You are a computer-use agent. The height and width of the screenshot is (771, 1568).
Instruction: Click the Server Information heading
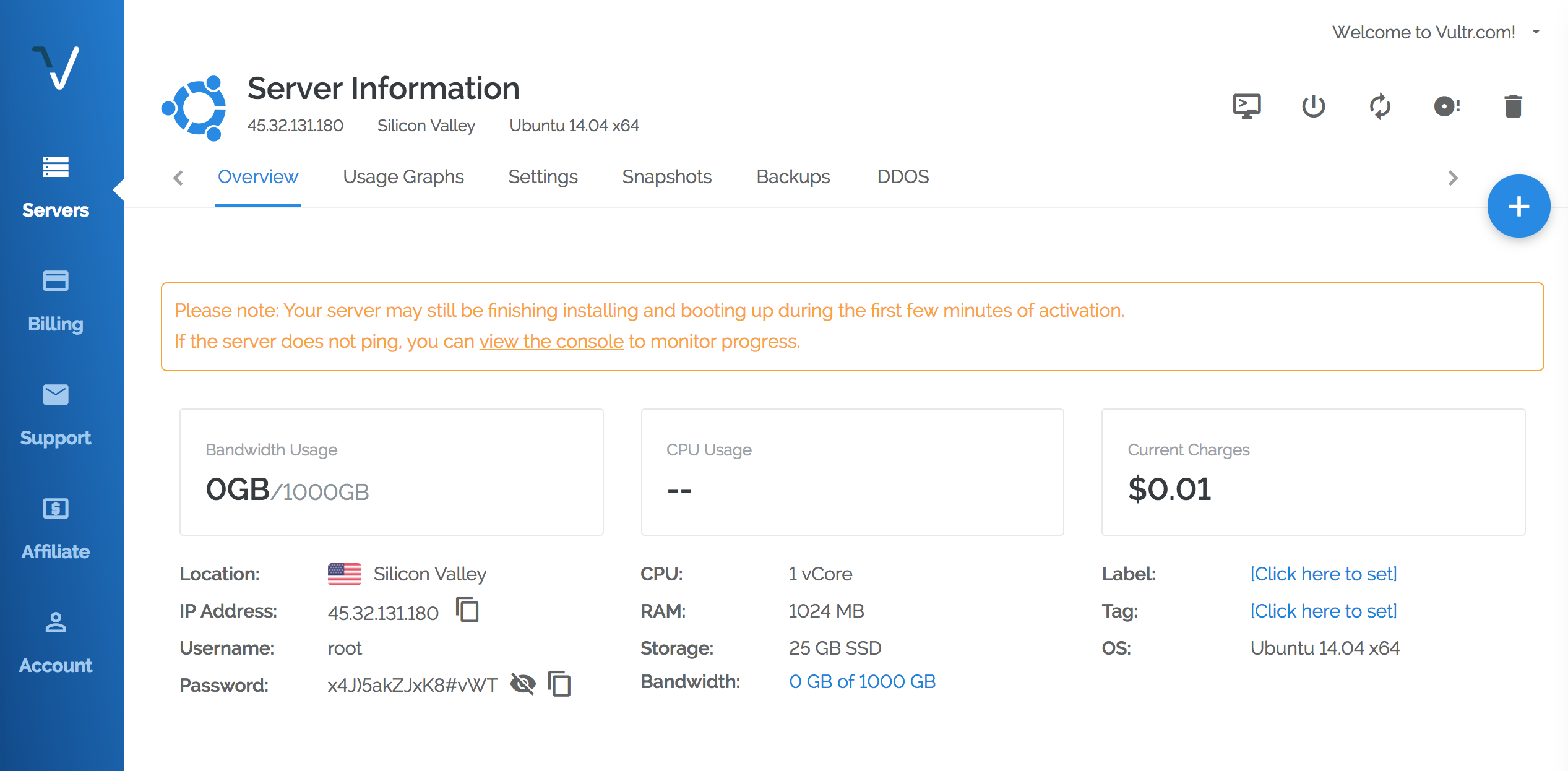point(384,88)
